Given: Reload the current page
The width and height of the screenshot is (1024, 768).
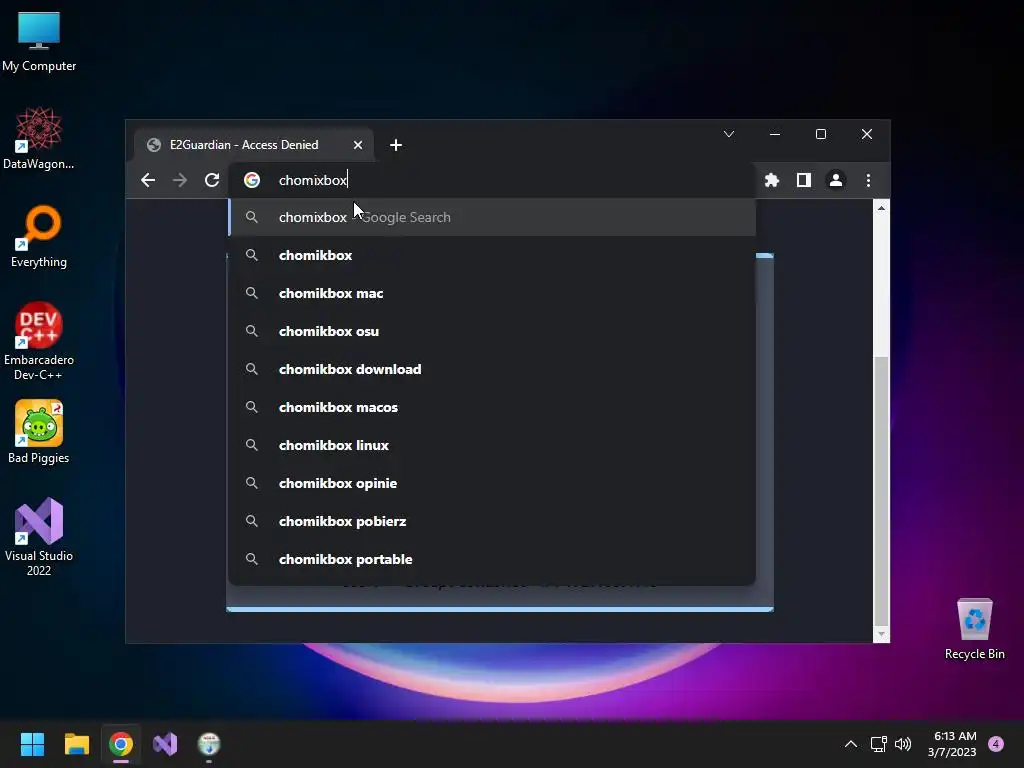Looking at the screenshot, I should 212,180.
